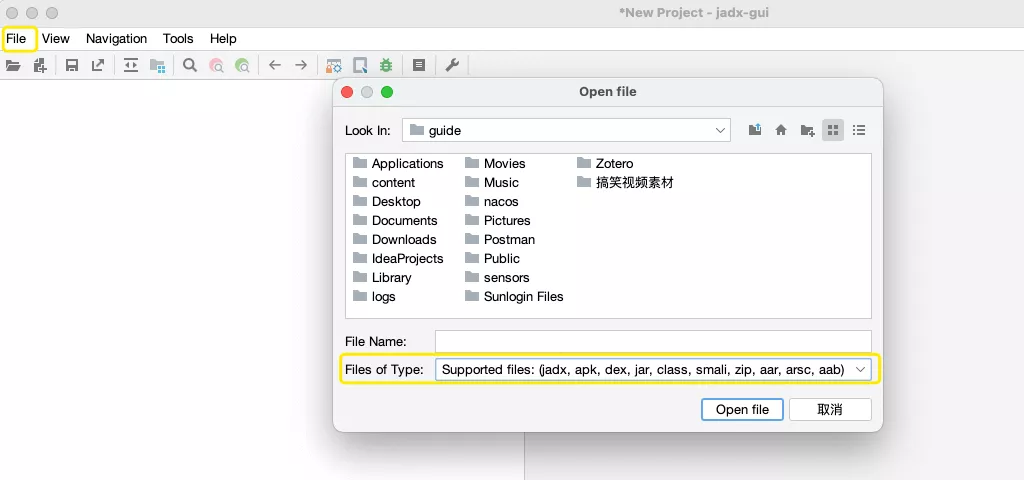
Task: Click the Quark engine toolbar icon
Action: (x=360, y=65)
